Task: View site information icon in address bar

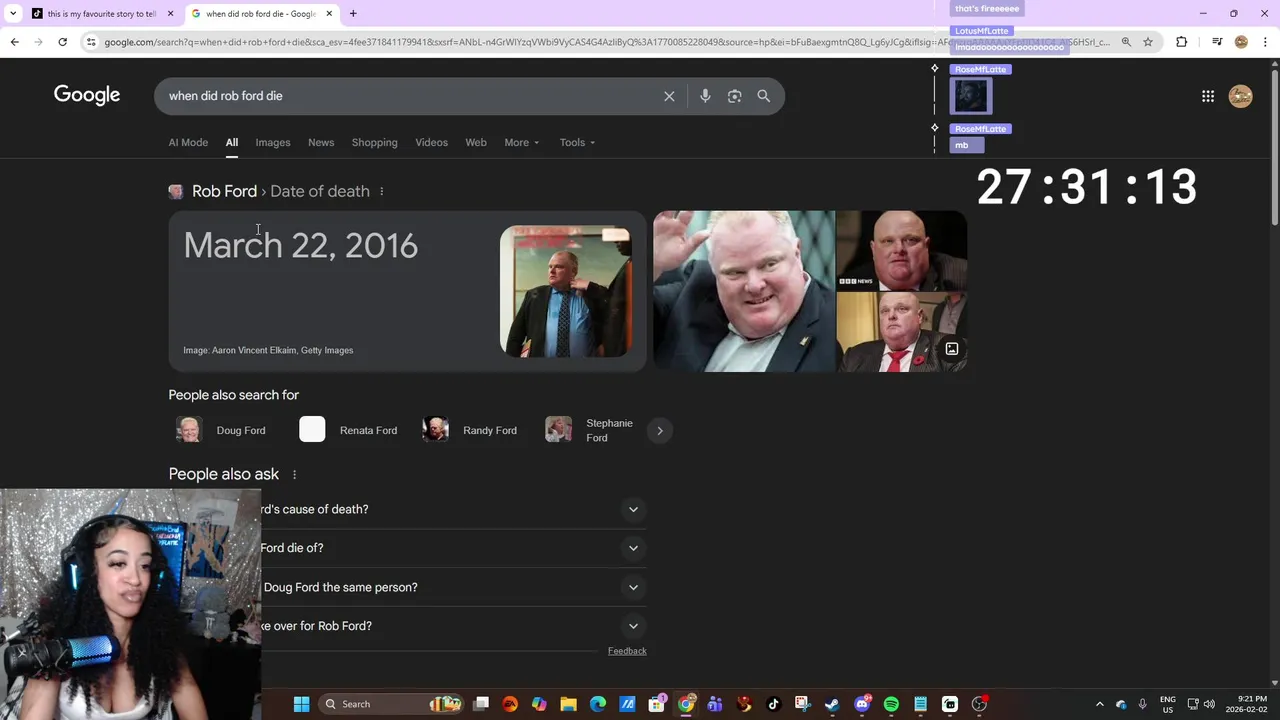Action: point(91,42)
